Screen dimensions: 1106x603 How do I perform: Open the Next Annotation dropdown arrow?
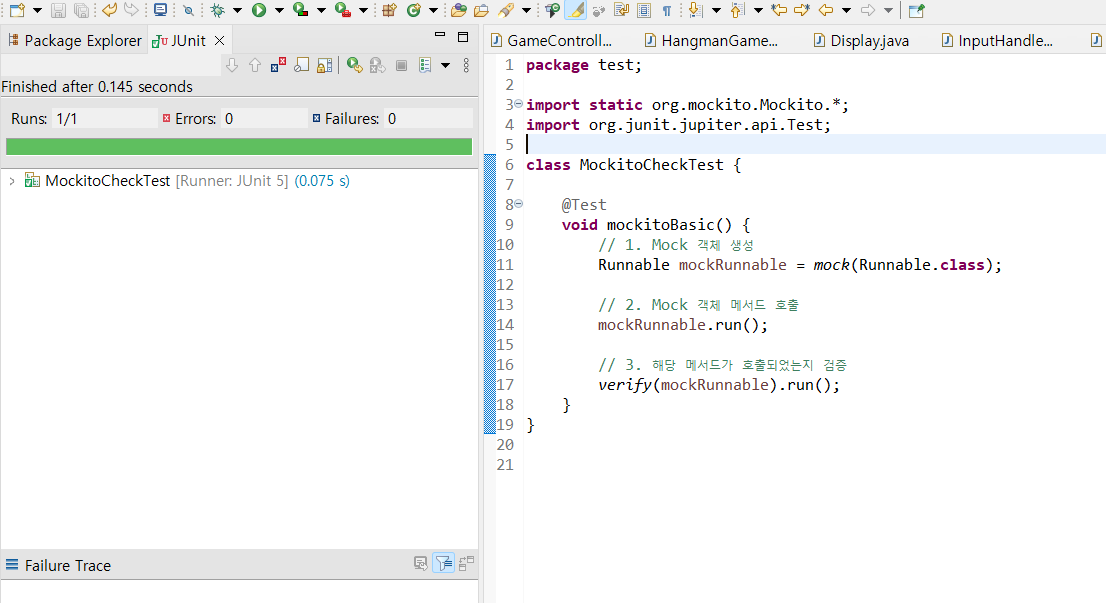(x=716, y=11)
